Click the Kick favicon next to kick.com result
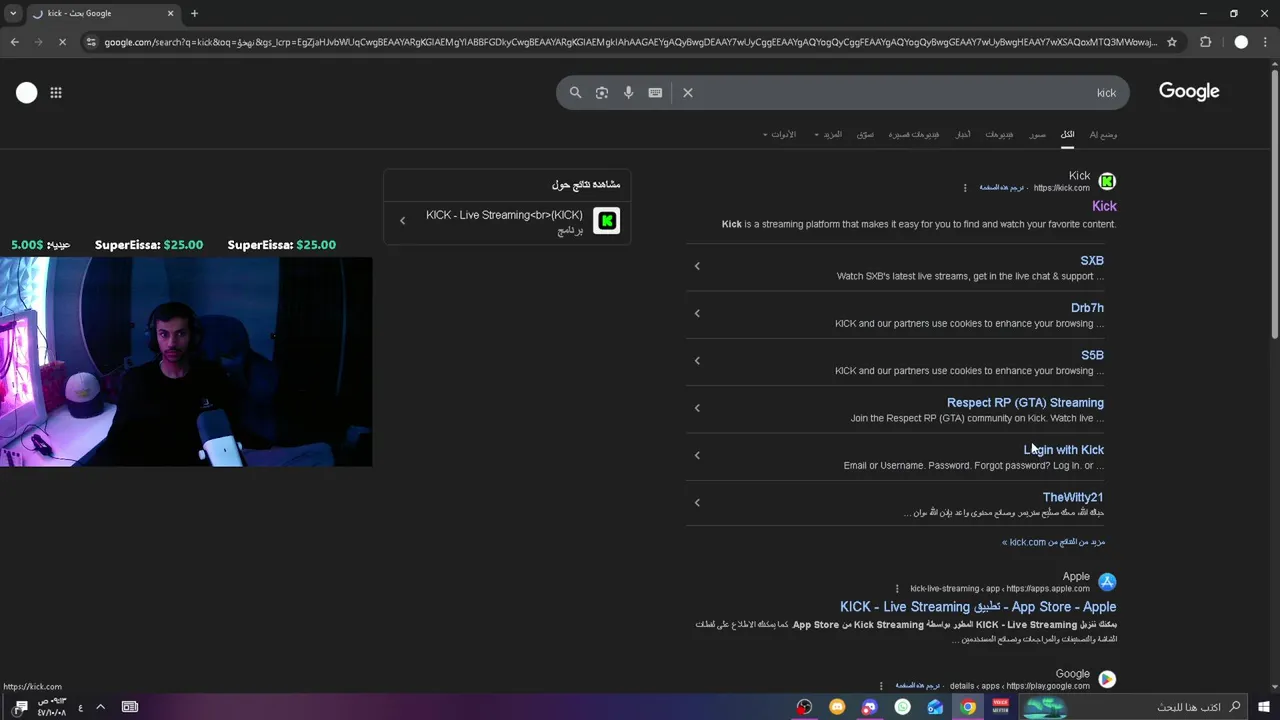This screenshot has width=1280, height=720. 1107,181
